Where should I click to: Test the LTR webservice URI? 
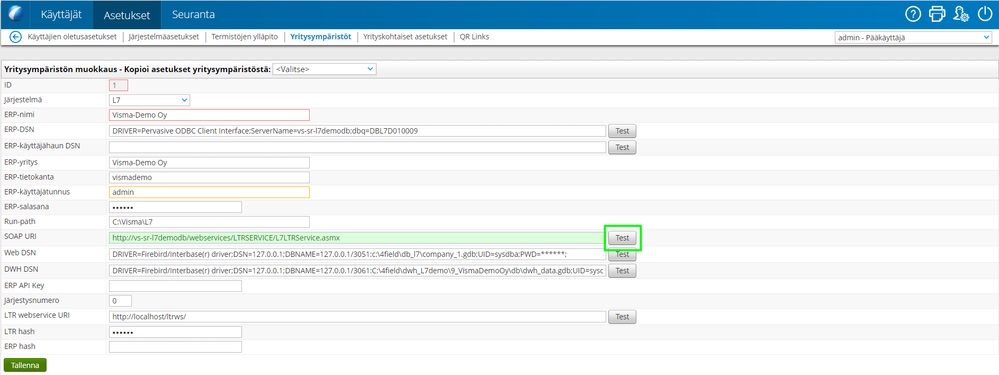point(622,316)
